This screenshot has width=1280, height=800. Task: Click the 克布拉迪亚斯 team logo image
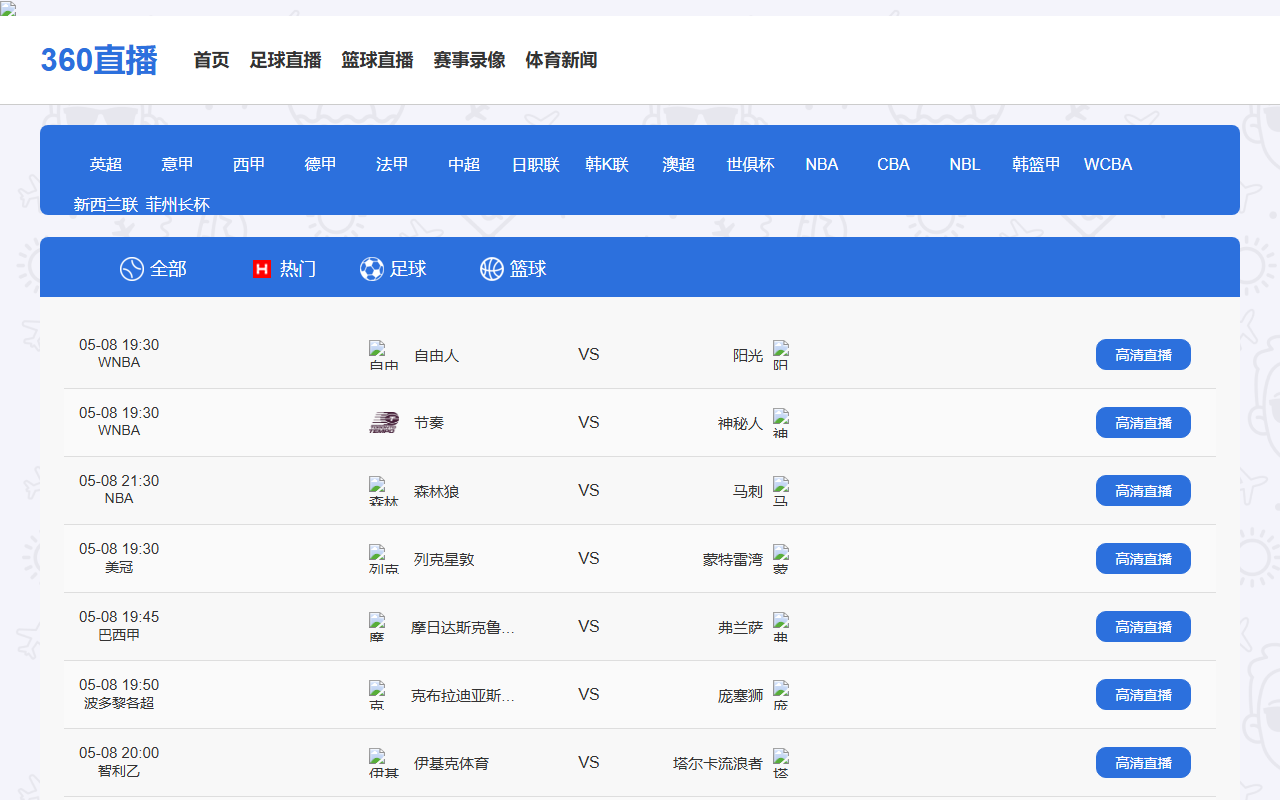coord(377,695)
